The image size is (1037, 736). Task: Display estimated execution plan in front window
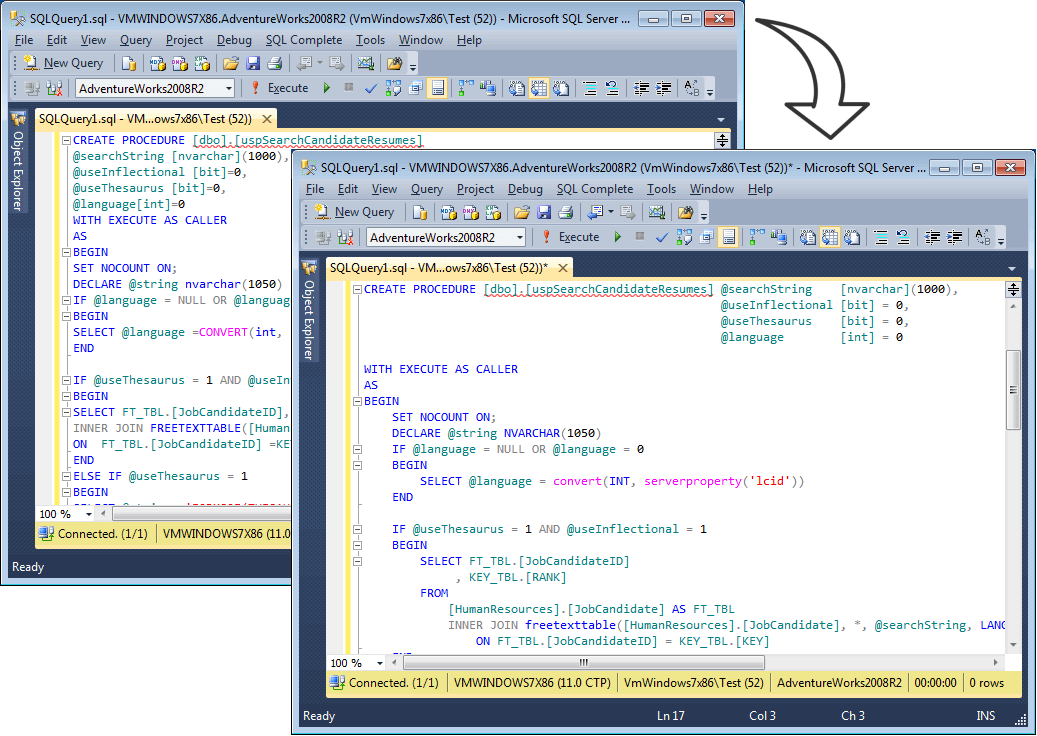[x=684, y=237]
